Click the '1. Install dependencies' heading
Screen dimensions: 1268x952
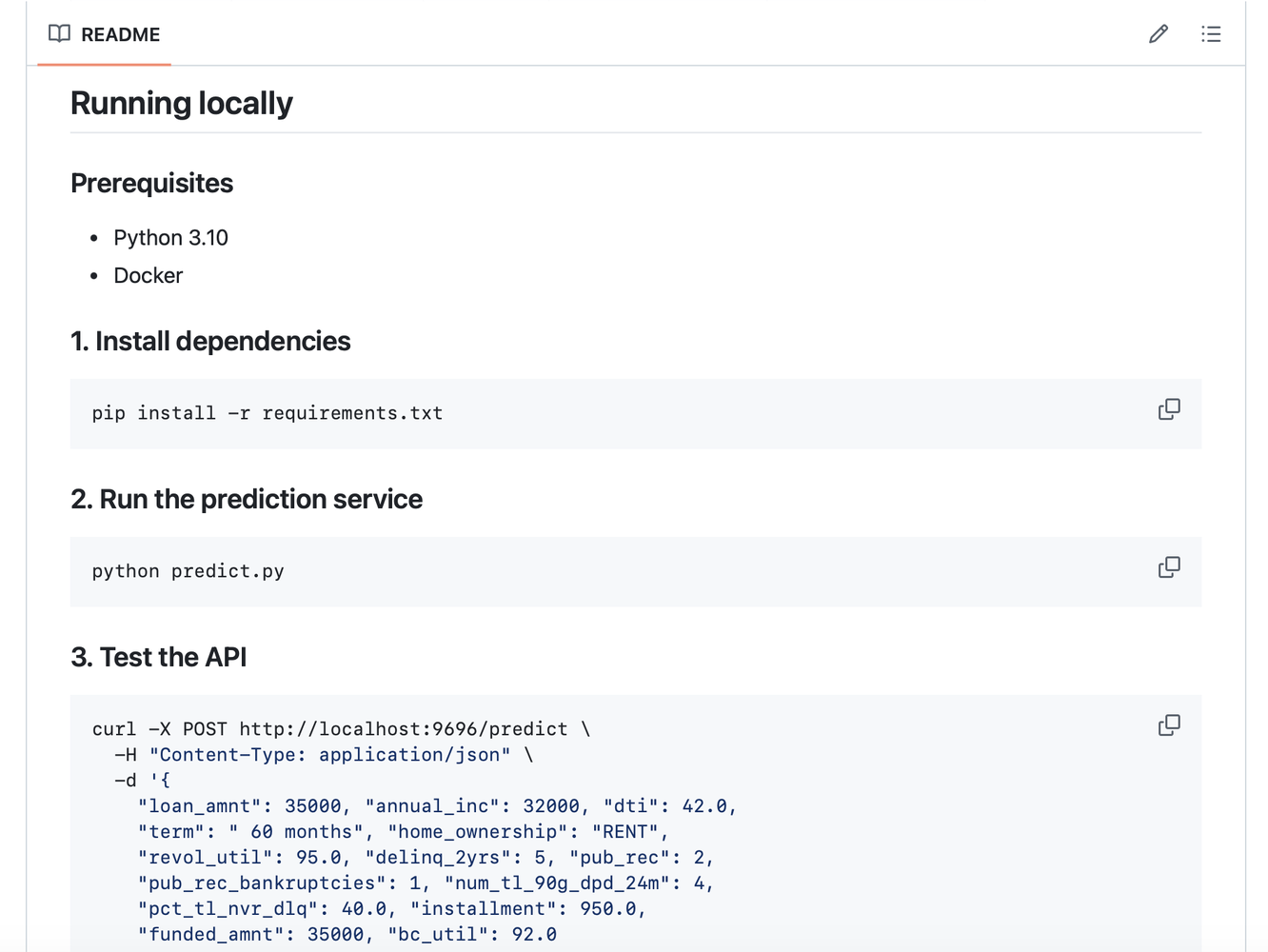tap(210, 341)
